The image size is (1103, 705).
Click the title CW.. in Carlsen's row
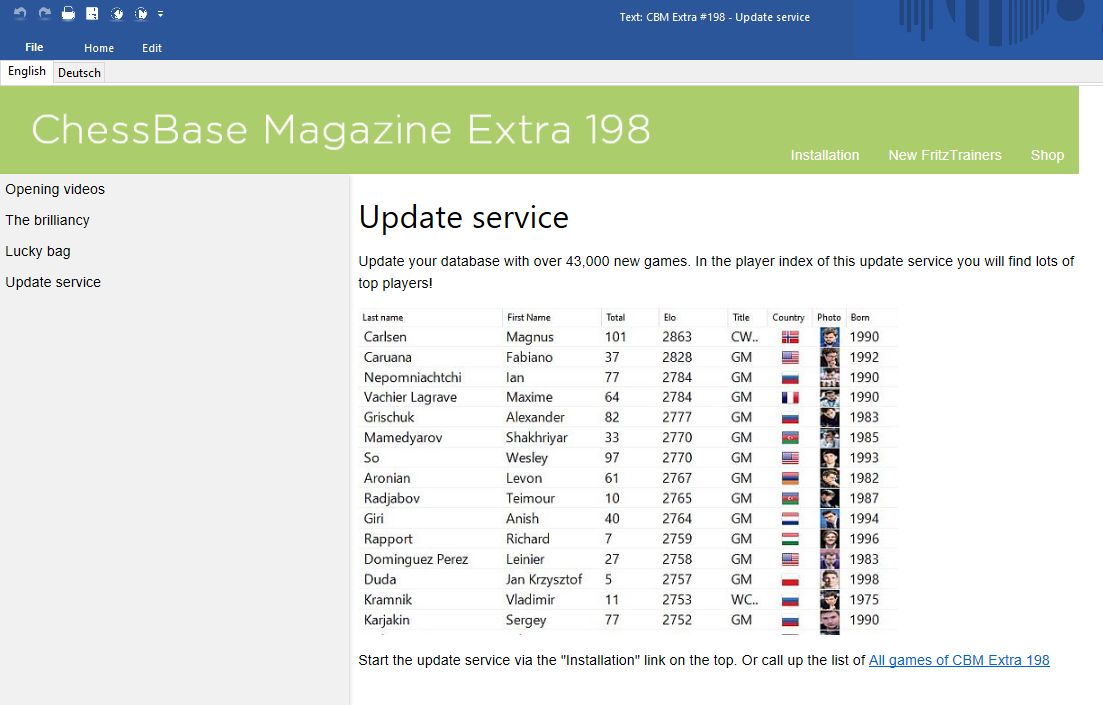[x=744, y=337]
